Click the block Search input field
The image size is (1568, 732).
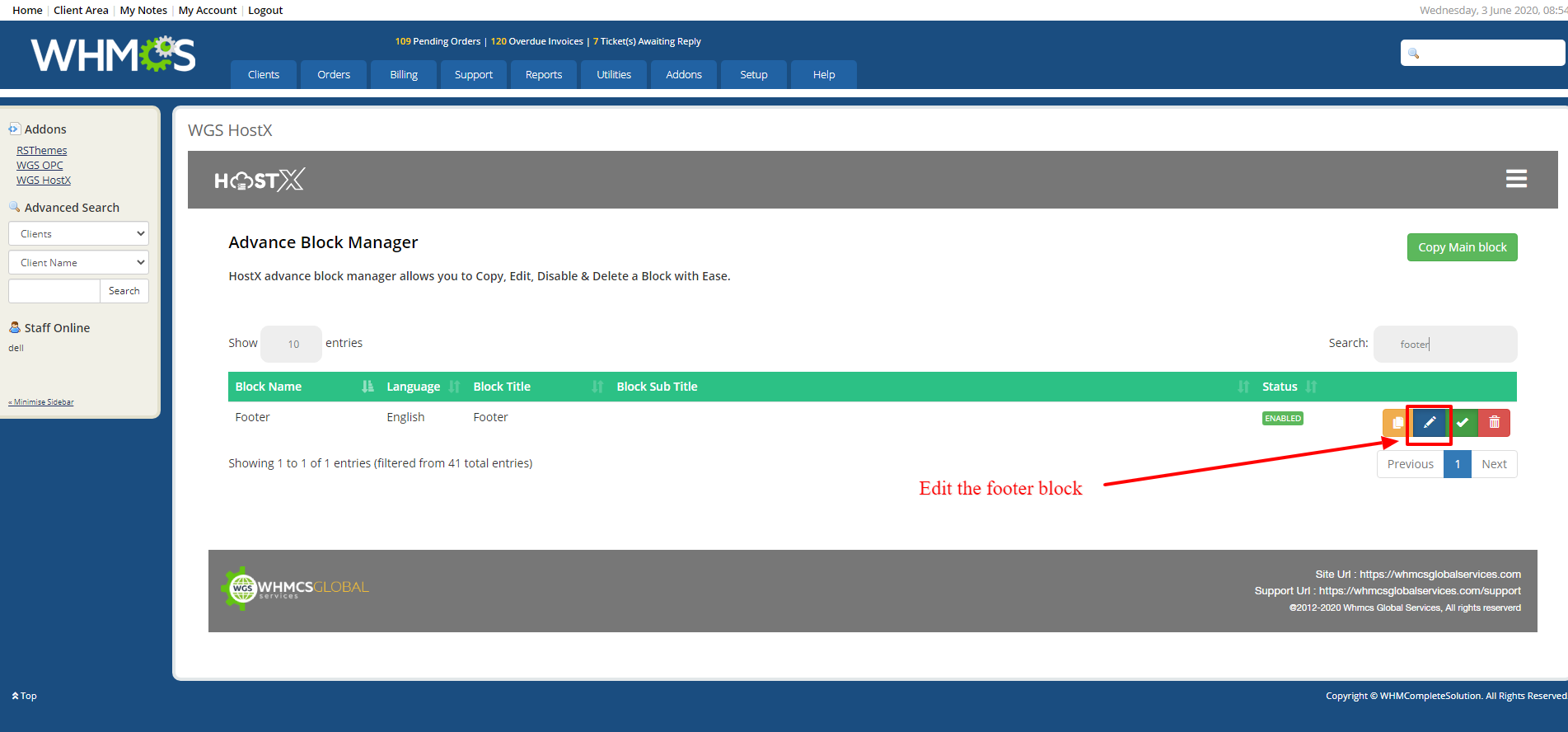click(x=1445, y=345)
